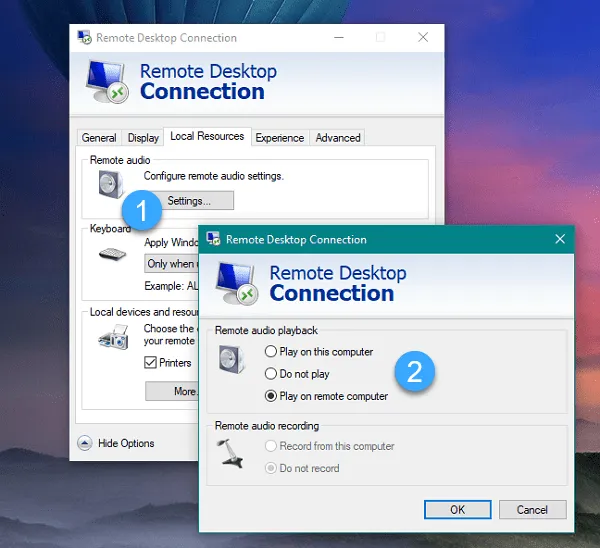
Task: Click the 'Remote audio recording' group label
Action: pyautogui.click(x=267, y=426)
